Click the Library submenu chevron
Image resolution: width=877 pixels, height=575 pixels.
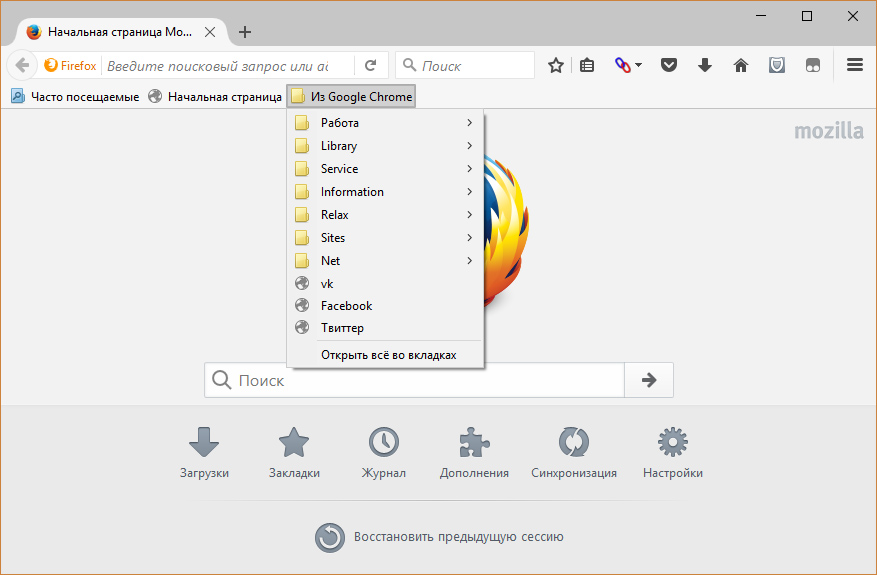(x=469, y=145)
